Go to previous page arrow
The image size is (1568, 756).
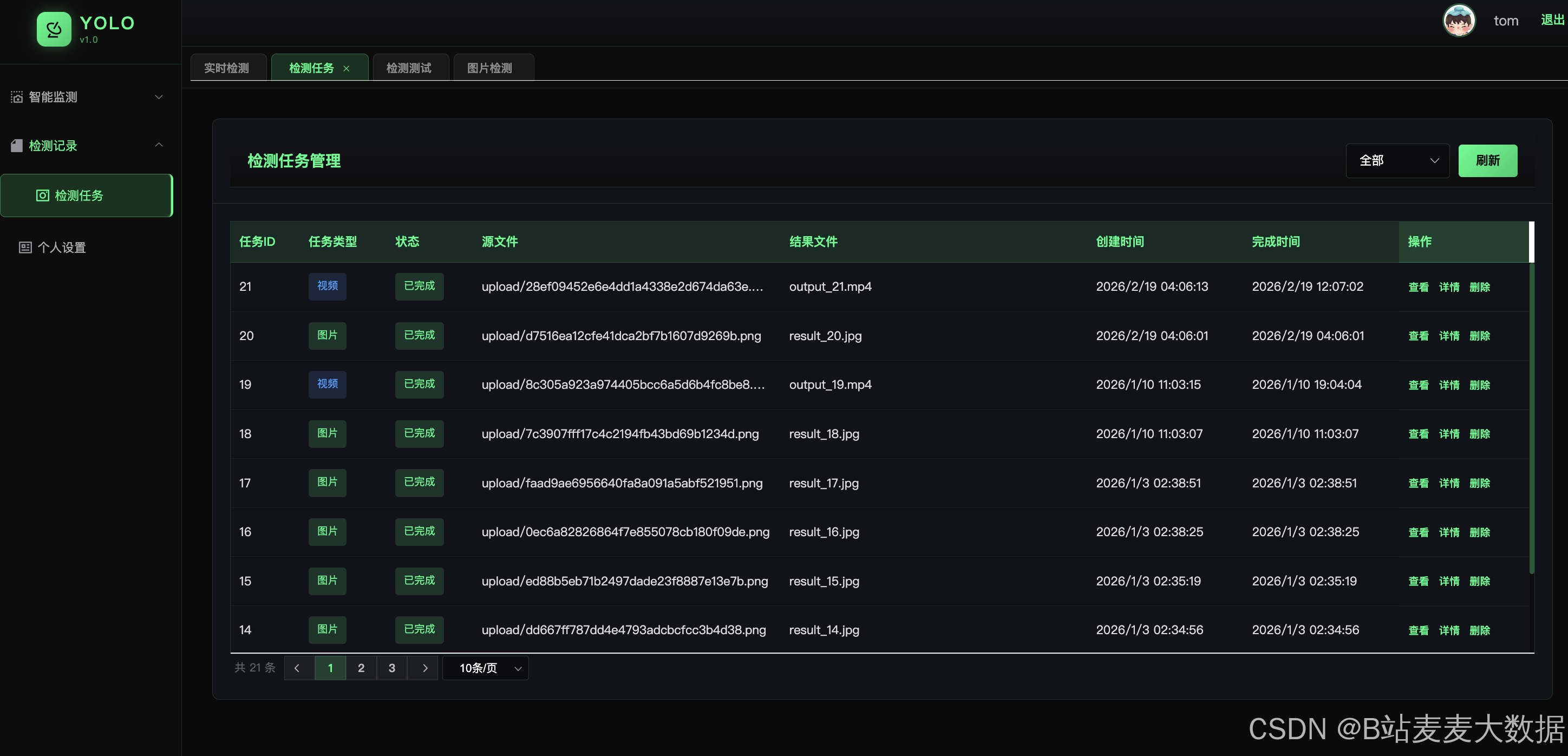297,668
